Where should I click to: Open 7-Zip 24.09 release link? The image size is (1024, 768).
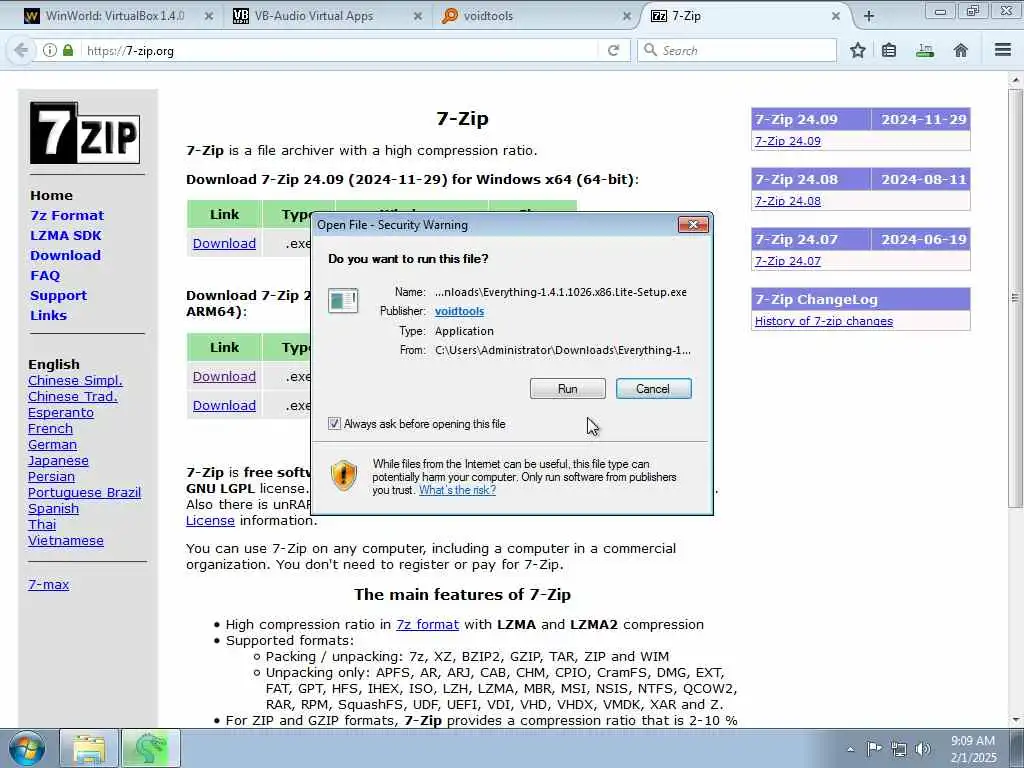pyautogui.click(x=788, y=141)
